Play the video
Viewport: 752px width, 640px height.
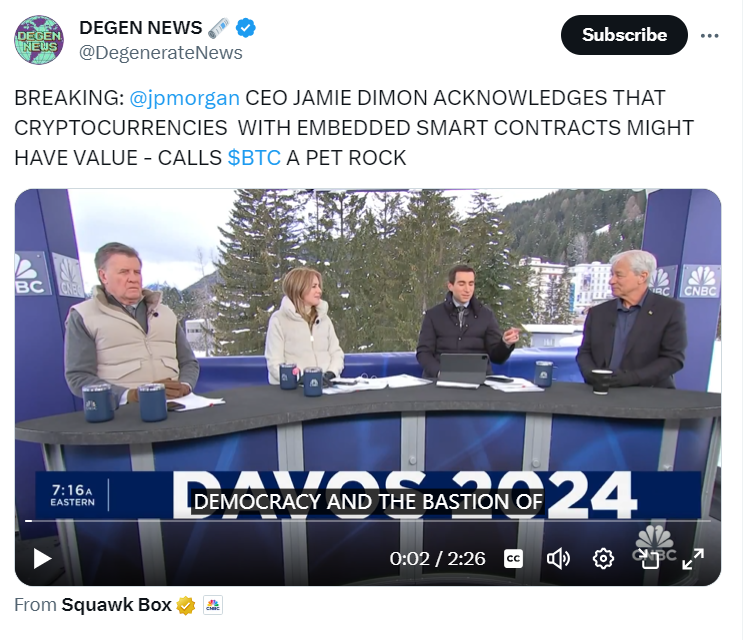42,559
